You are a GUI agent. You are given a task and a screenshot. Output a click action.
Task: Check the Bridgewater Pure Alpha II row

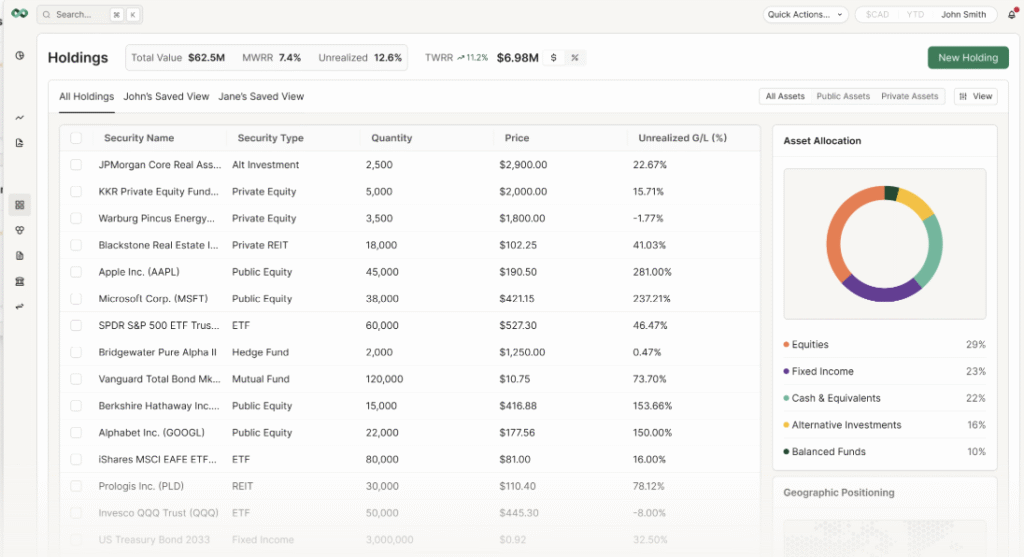(x=76, y=352)
